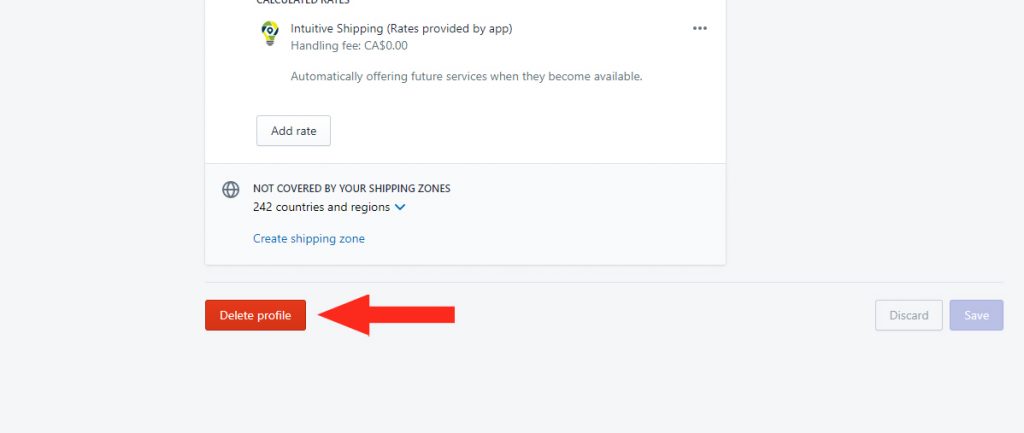Click the Handling fee CA$0.00 line

pos(349,46)
